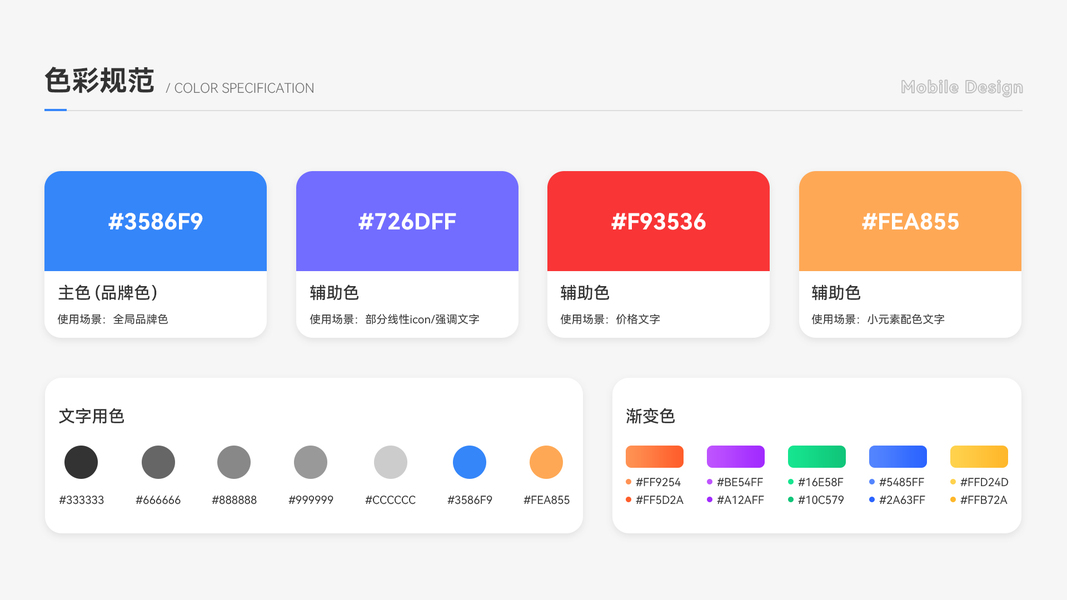Viewport: 1067px width, 600px height.
Task: Select the yellow gradient swatch
Action: (979, 457)
